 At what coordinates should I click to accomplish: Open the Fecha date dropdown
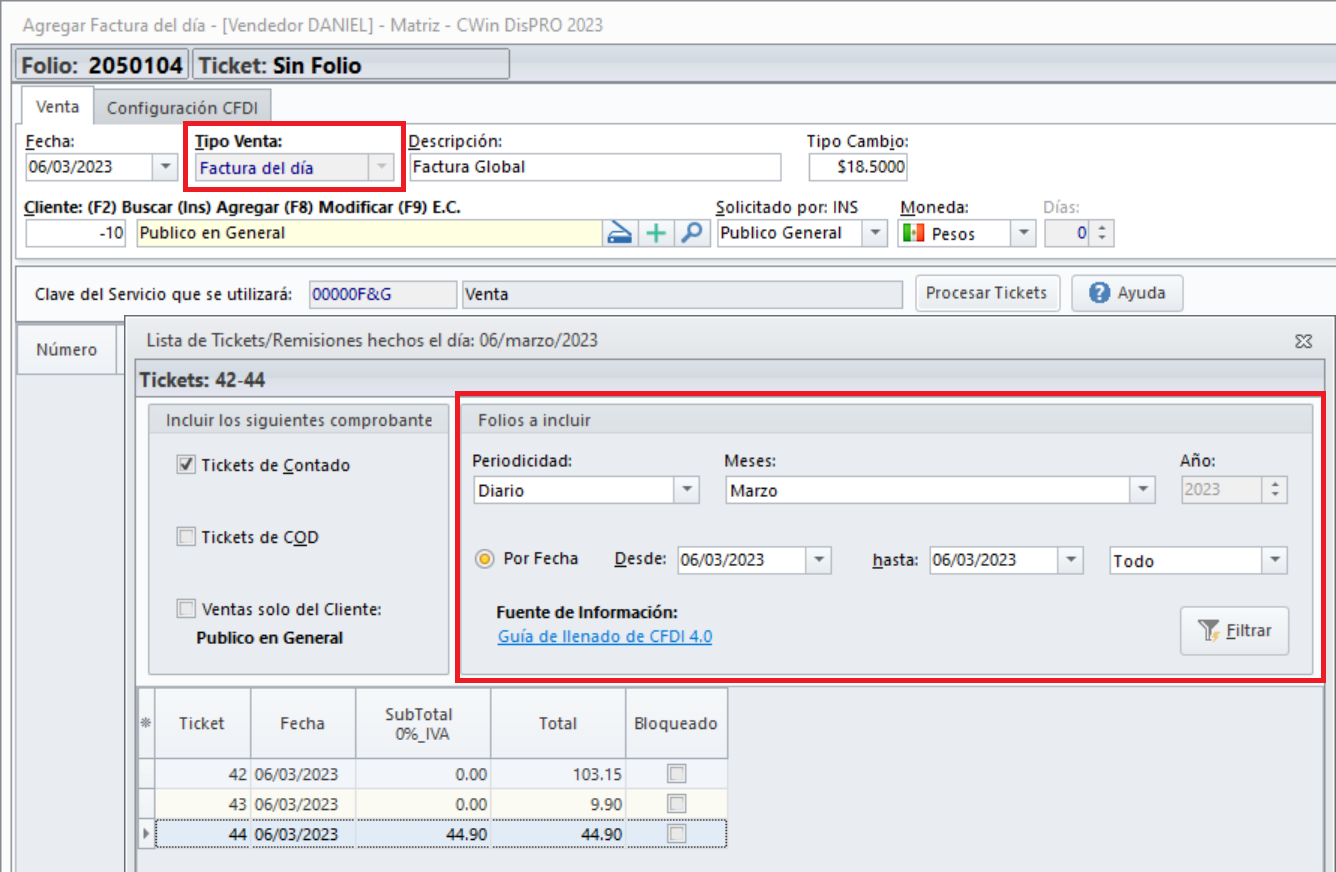tap(165, 167)
